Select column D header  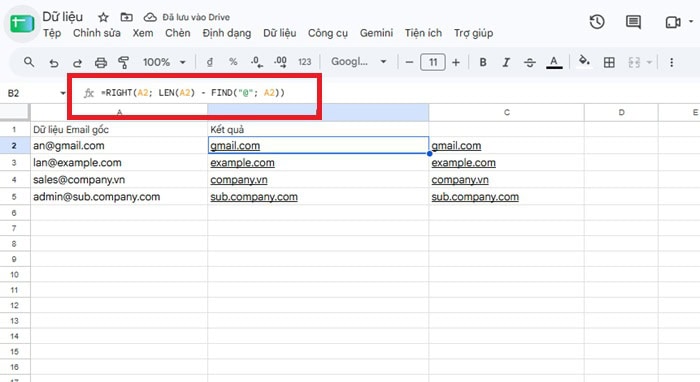[x=621, y=112]
